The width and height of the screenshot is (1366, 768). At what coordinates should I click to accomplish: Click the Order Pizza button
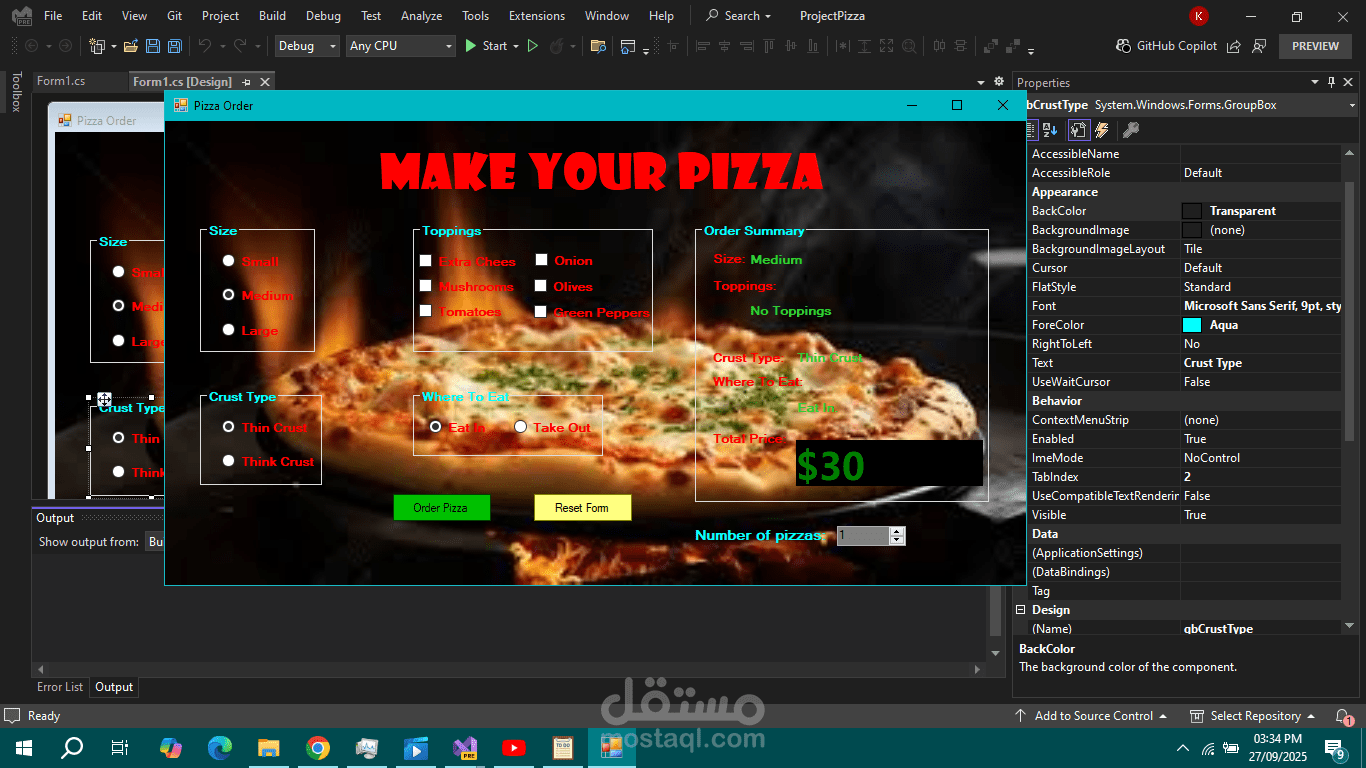click(x=441, y=507)
